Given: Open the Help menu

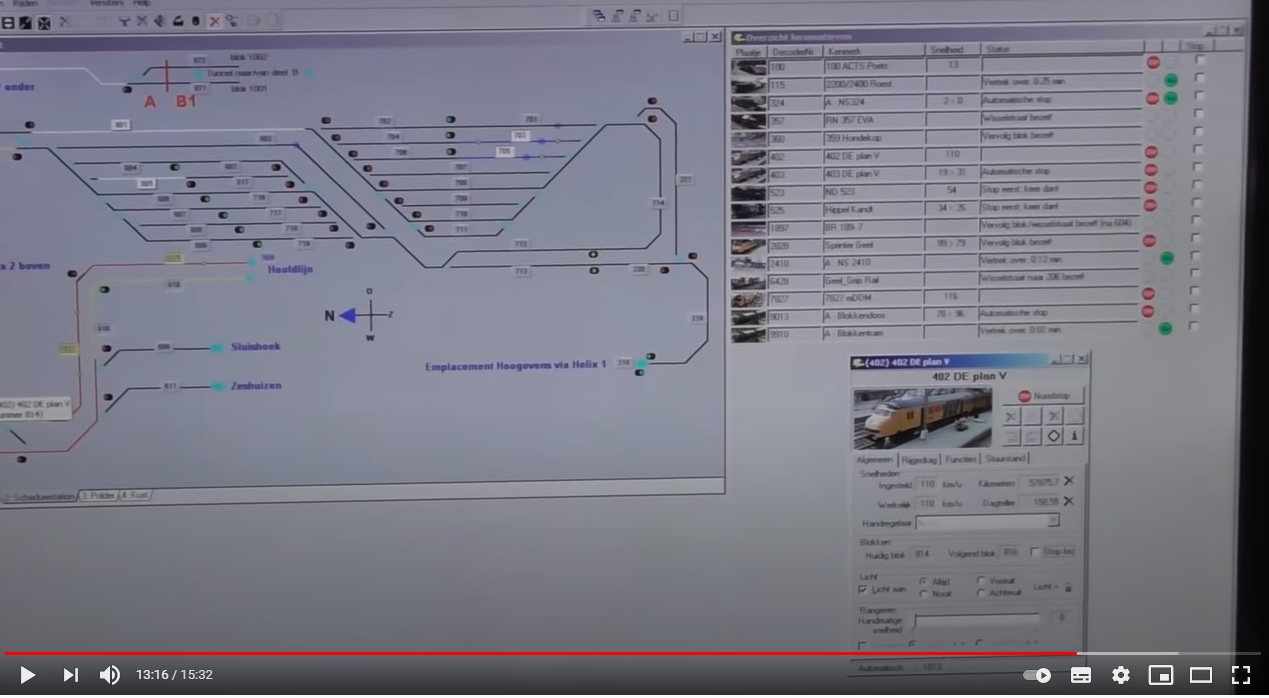Looking at the screenshot, I should pos(141,4).
